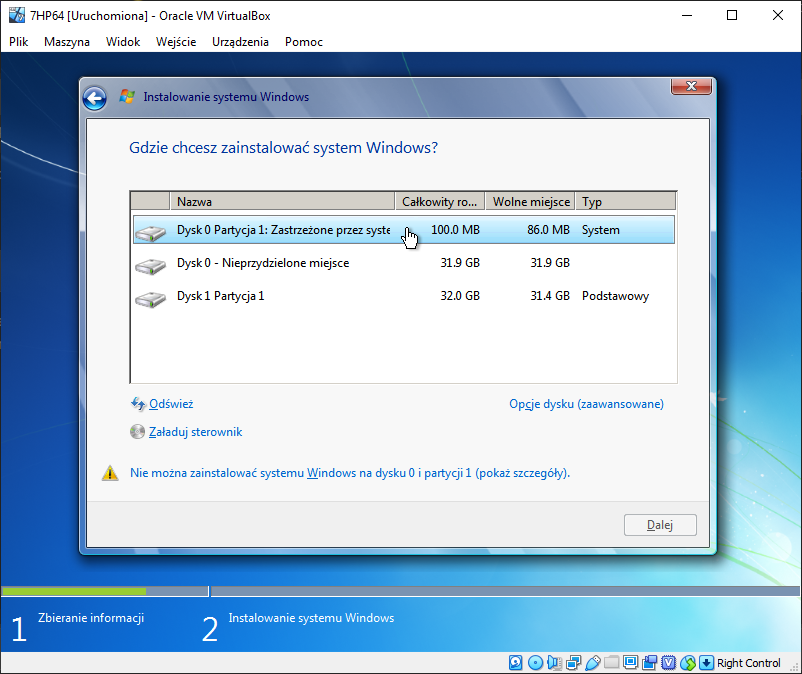Click the Nazwa column header
This screenshot has width=802, height=674.
click(x=282, y=201)
